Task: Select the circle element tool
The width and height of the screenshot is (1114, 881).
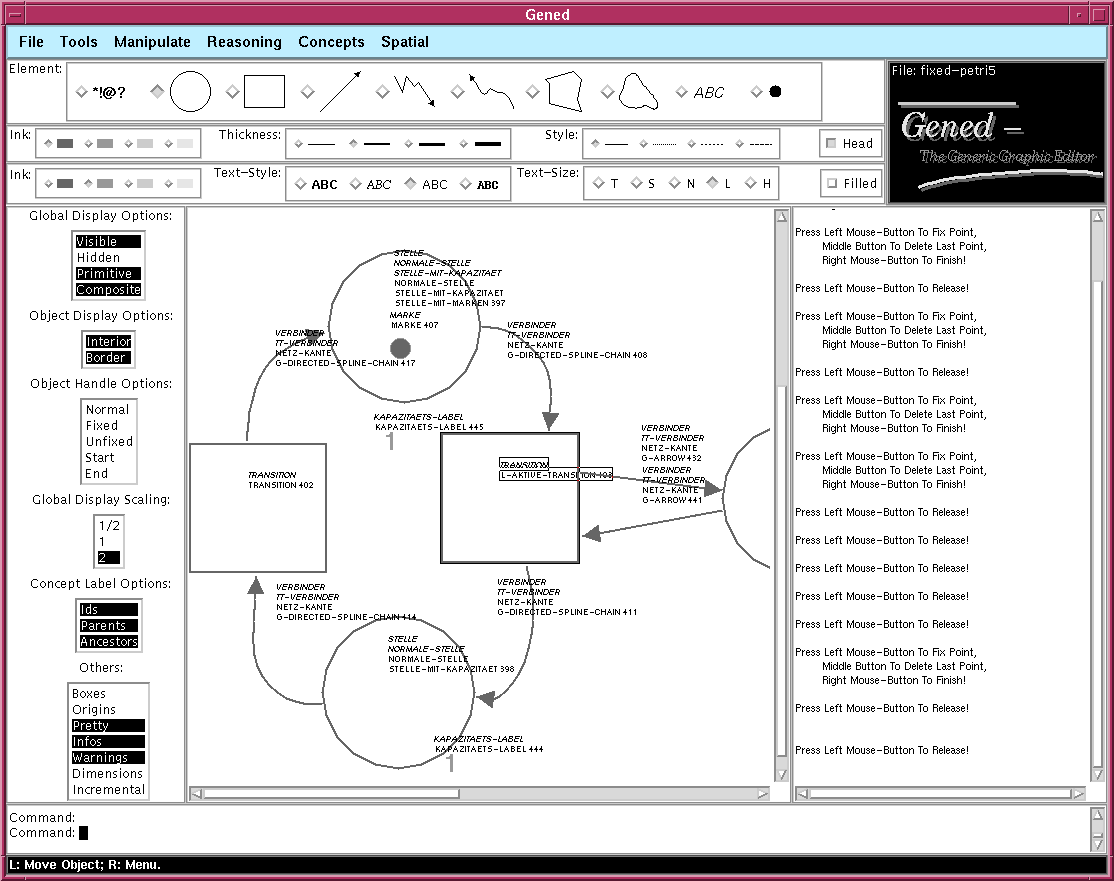Action: pyautogui.click(x=190, y=92)
